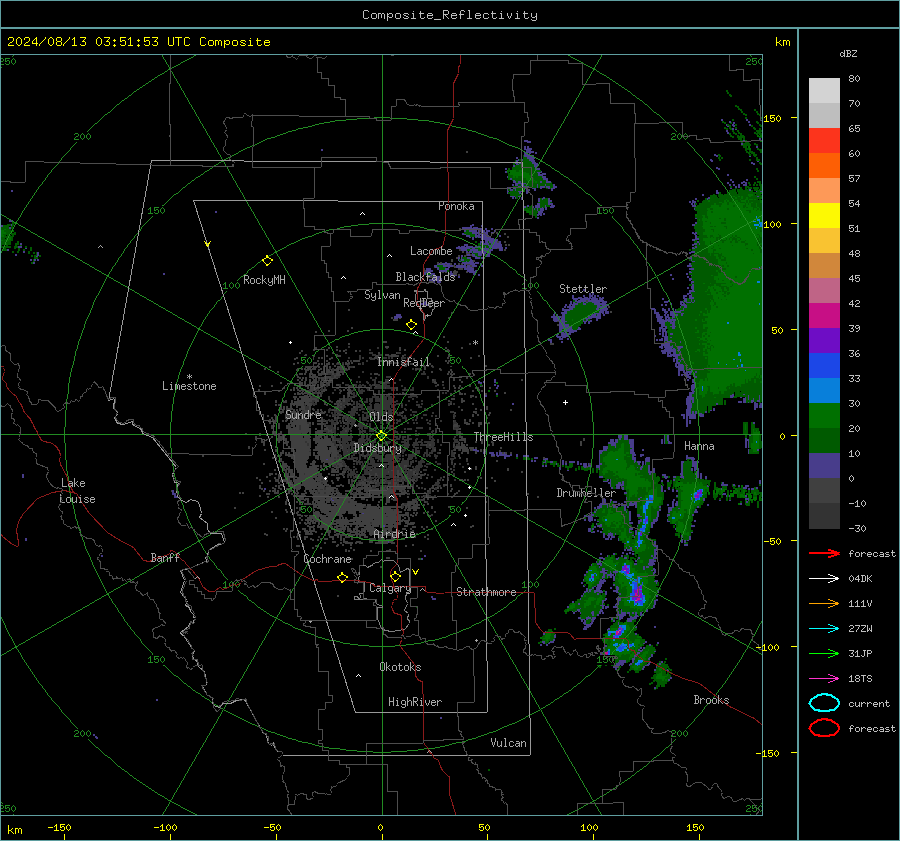
Task: Click the magenta 39-42 dBZ color swatch
Action: coord(824,315)
